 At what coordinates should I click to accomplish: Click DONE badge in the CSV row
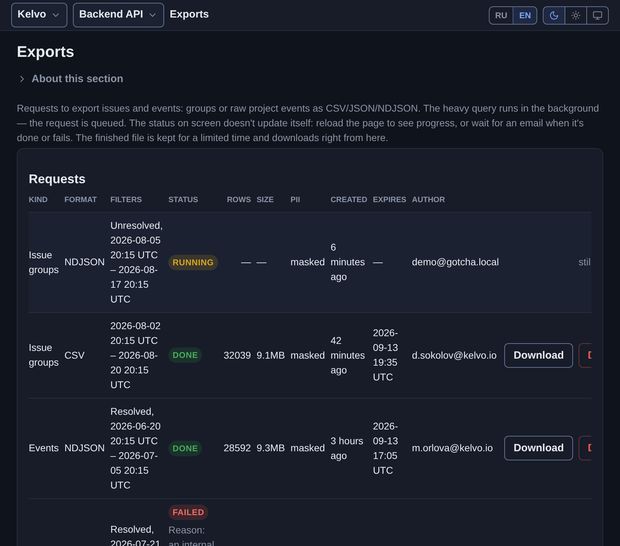[185, 355]
